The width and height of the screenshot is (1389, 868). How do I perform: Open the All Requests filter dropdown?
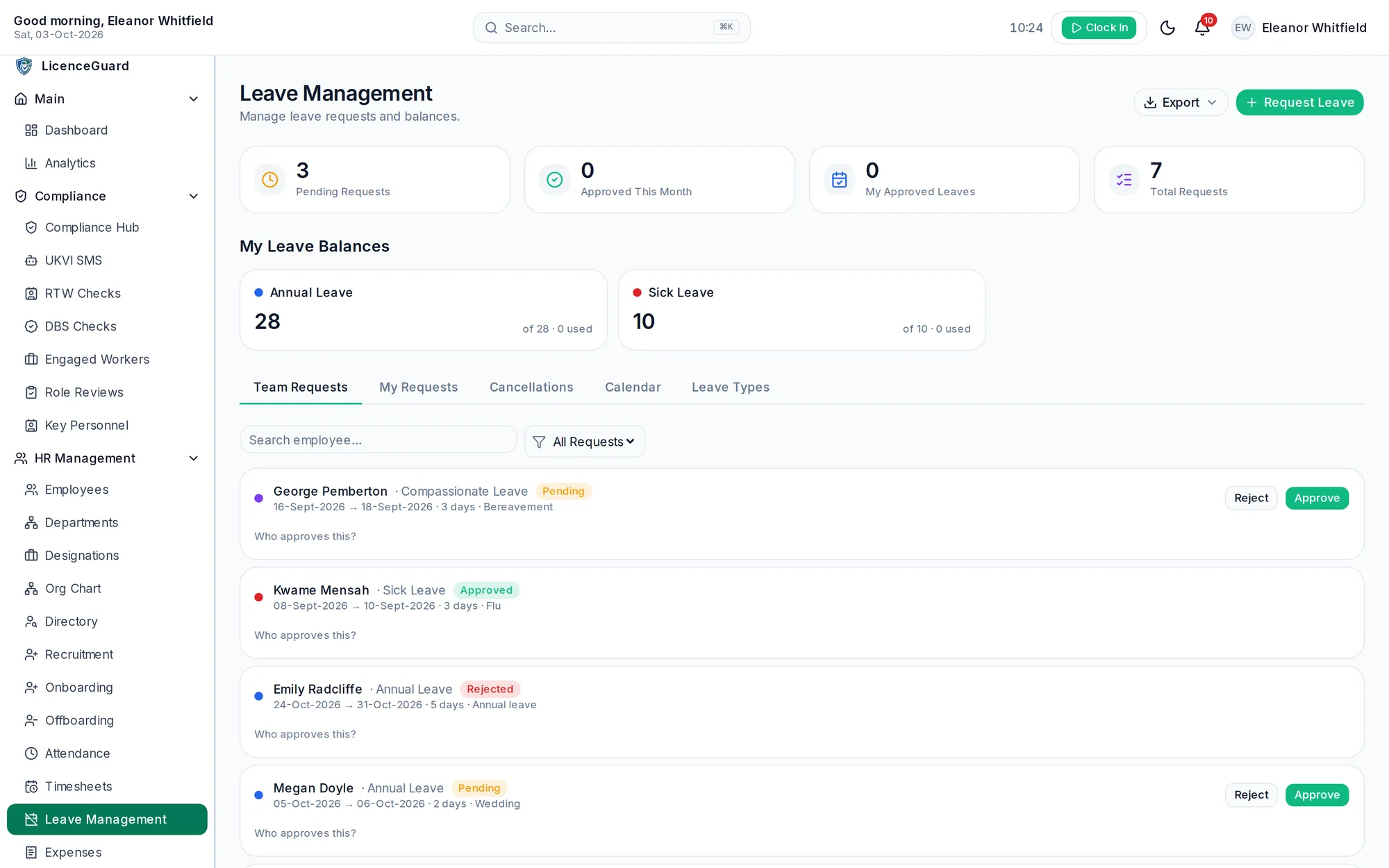point(584,442)
